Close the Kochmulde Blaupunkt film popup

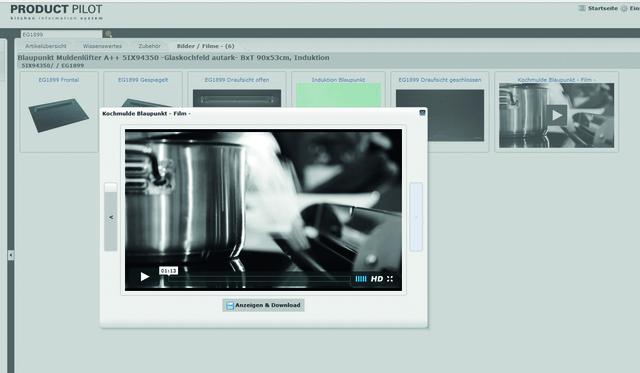(422, 113)
